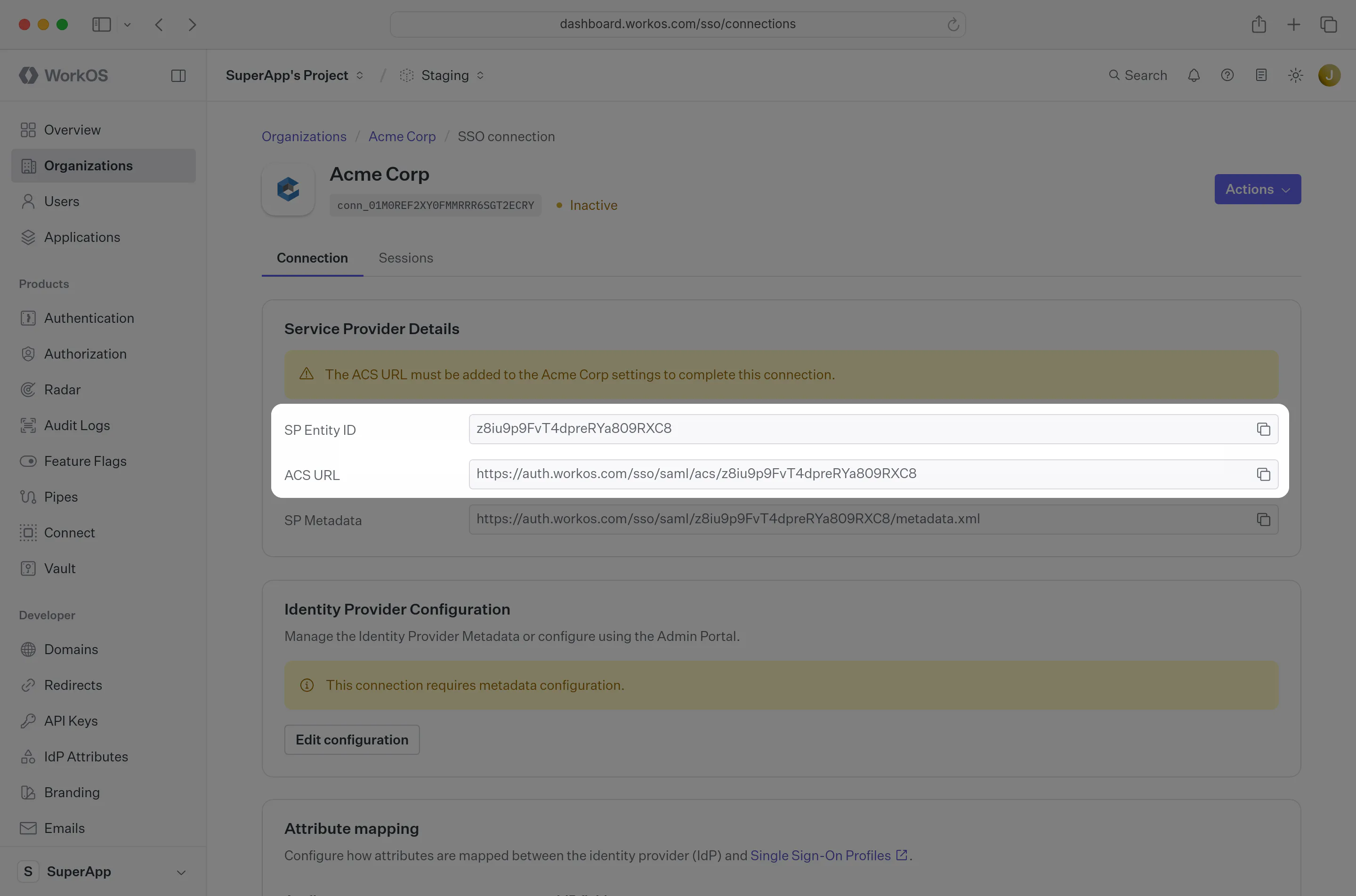Viewport: 1356px width, 896px height.
Task: Open the Actions dropdown button
Action: (1258, 189)
